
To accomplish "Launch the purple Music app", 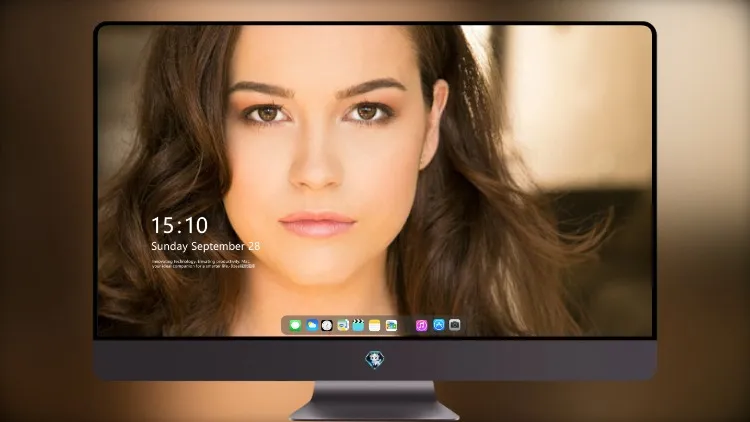I will coord(421,325).
